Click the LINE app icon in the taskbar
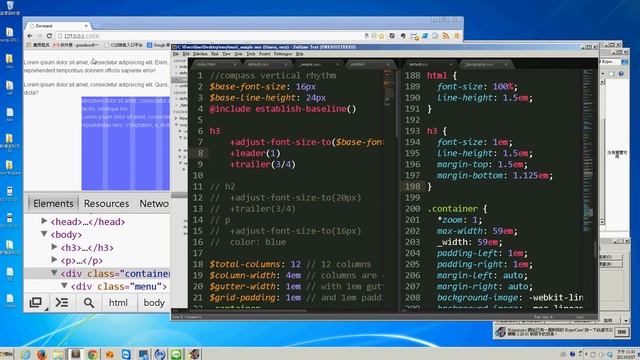This screenshot has height=360, width=640. (176, 354)
